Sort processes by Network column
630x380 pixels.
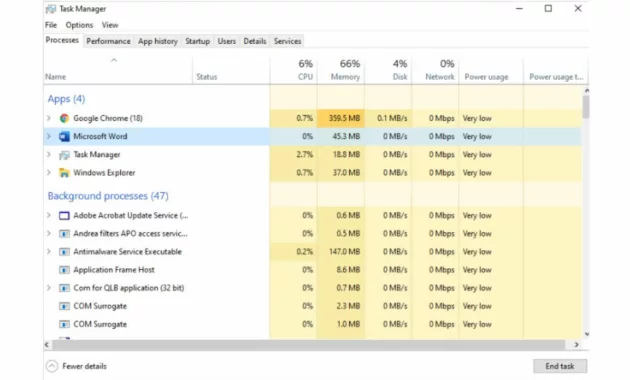tap(435, 70)
